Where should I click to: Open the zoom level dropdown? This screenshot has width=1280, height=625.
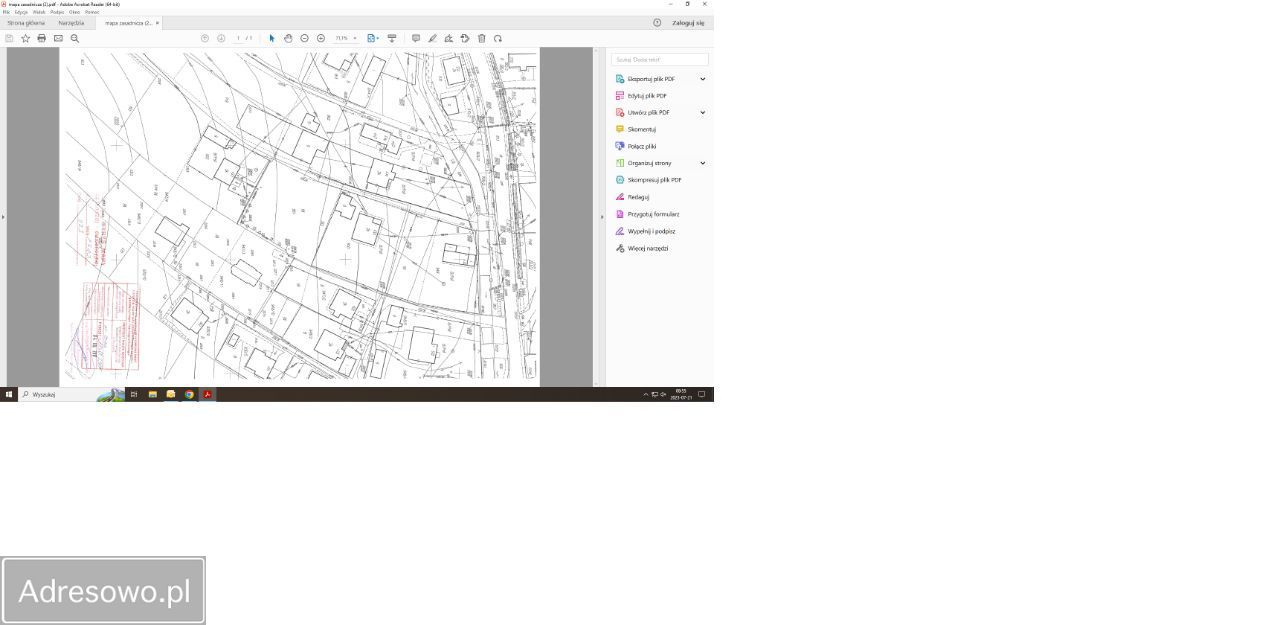click(x=354, y=38)
